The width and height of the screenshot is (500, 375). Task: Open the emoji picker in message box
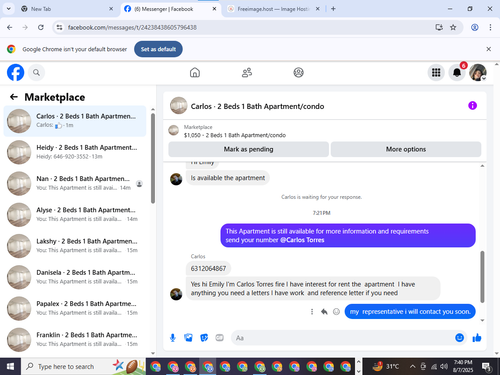pos(459,338)
